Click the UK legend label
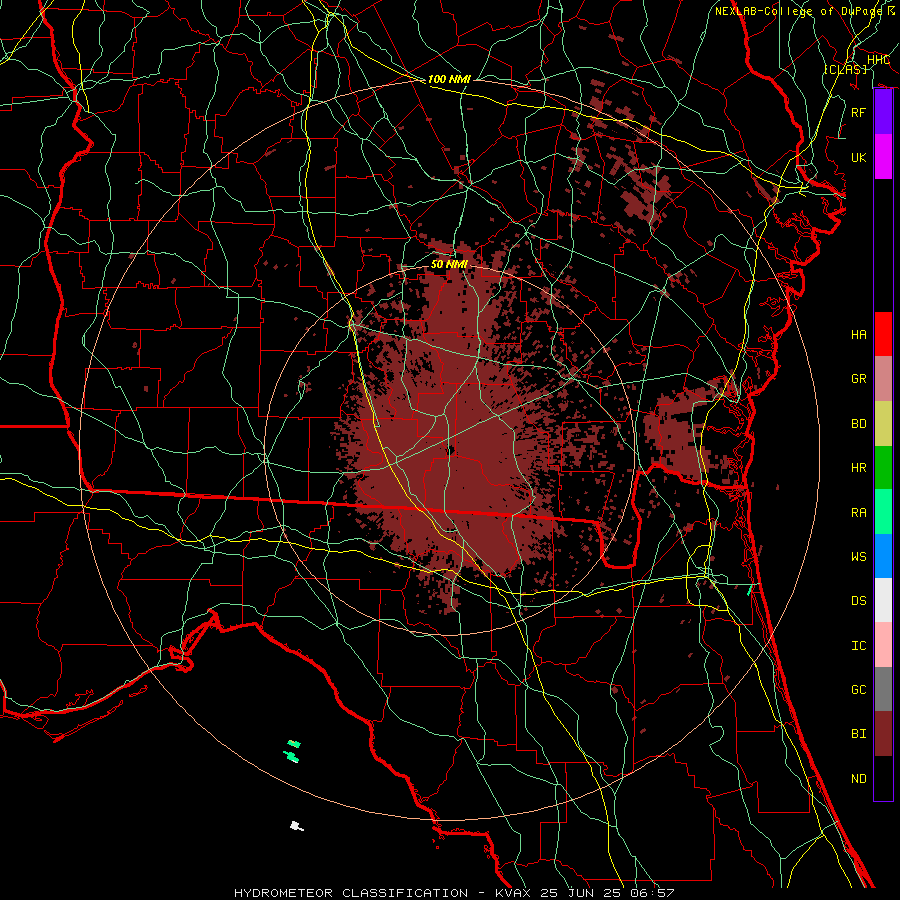This screenshot has height=900, width=900. [x=859, y=157]
